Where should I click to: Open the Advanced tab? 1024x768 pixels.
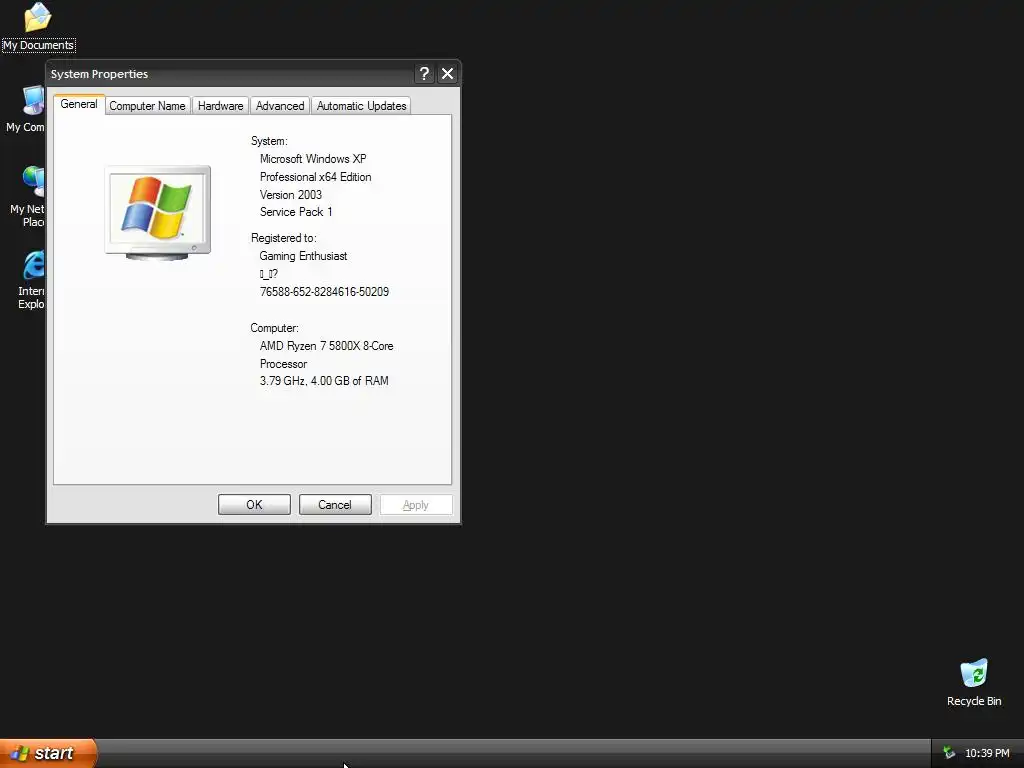click(280, 106)
